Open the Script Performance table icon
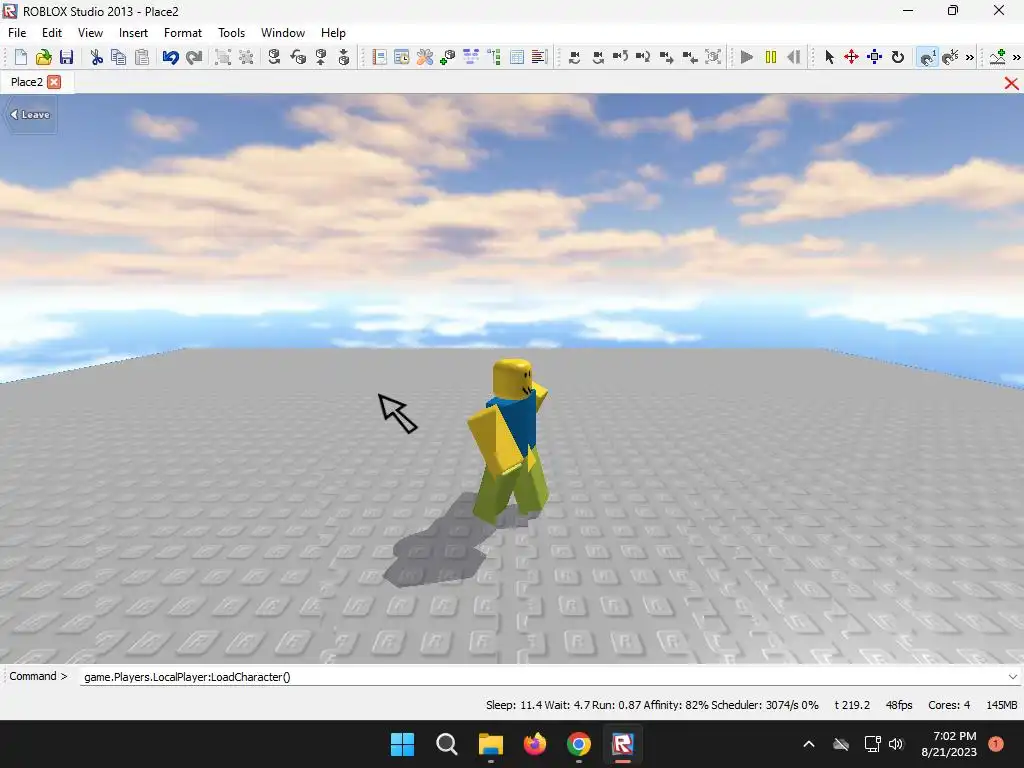The height and width of the screenshot is (768, 1024). coord(517,57)
